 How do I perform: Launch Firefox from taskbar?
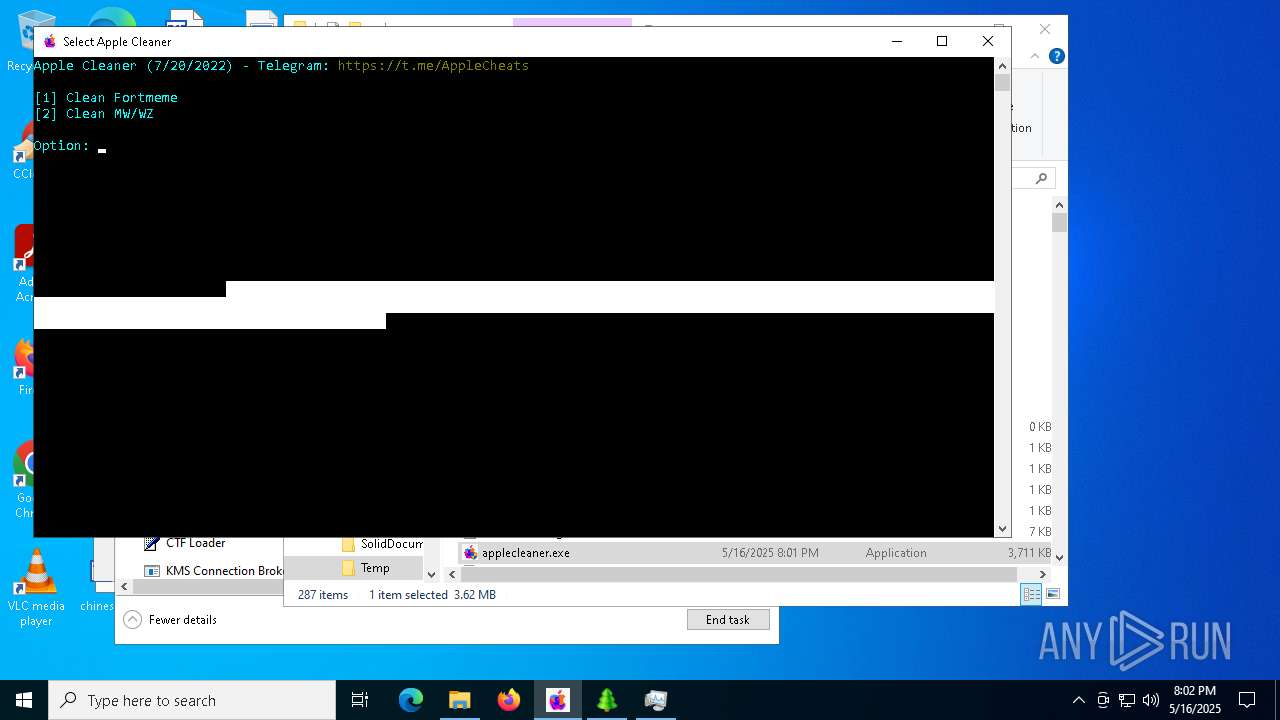pos(508,700)
